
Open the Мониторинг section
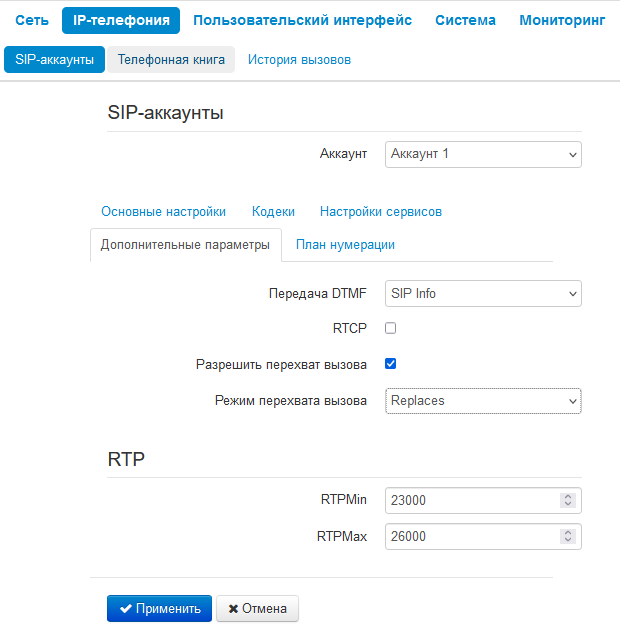coord(562,20)
